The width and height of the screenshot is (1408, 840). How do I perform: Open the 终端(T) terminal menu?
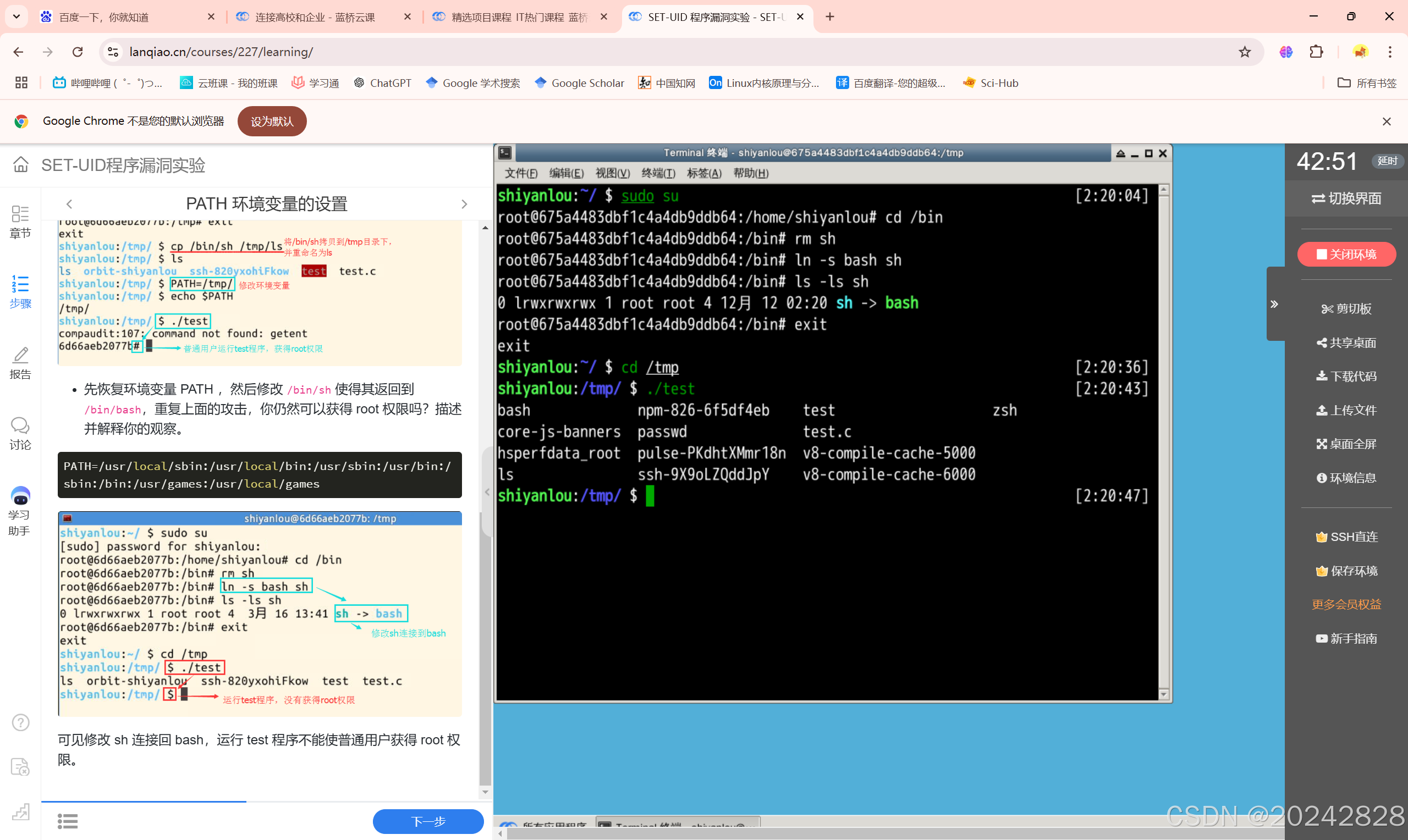(658, 173)
